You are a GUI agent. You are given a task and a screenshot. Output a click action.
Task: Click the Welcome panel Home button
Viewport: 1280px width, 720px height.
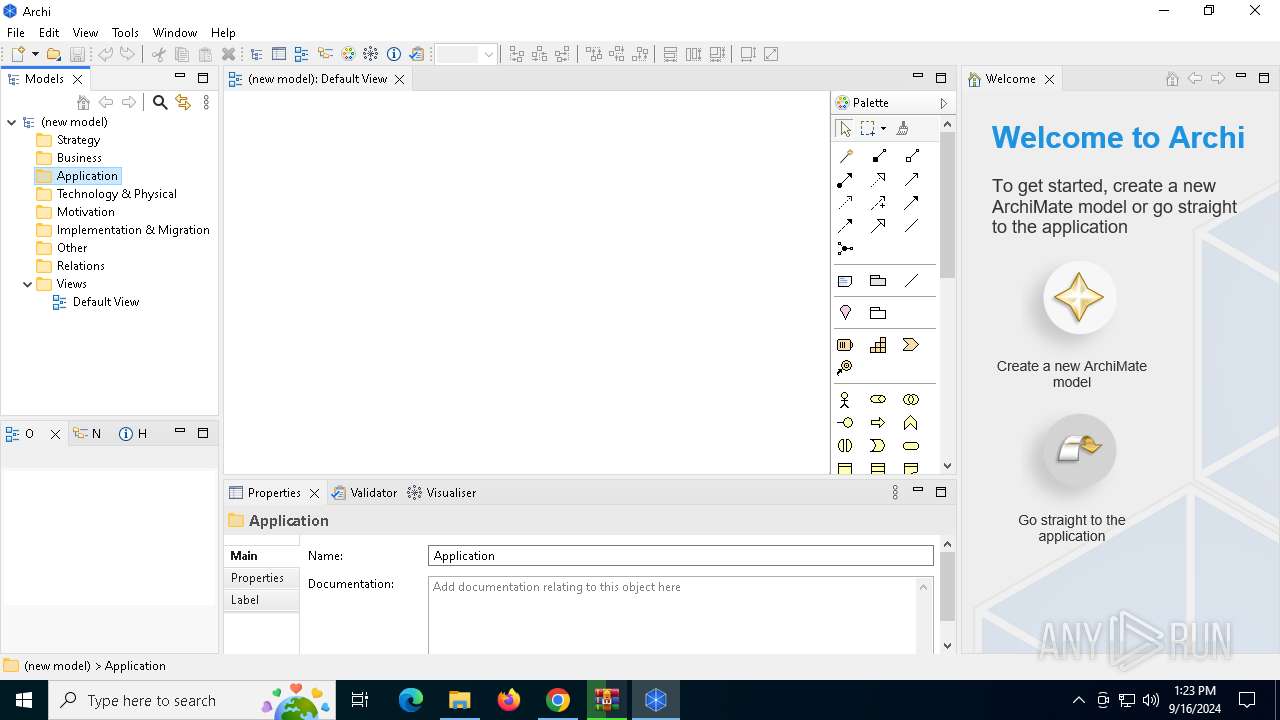1172,78
